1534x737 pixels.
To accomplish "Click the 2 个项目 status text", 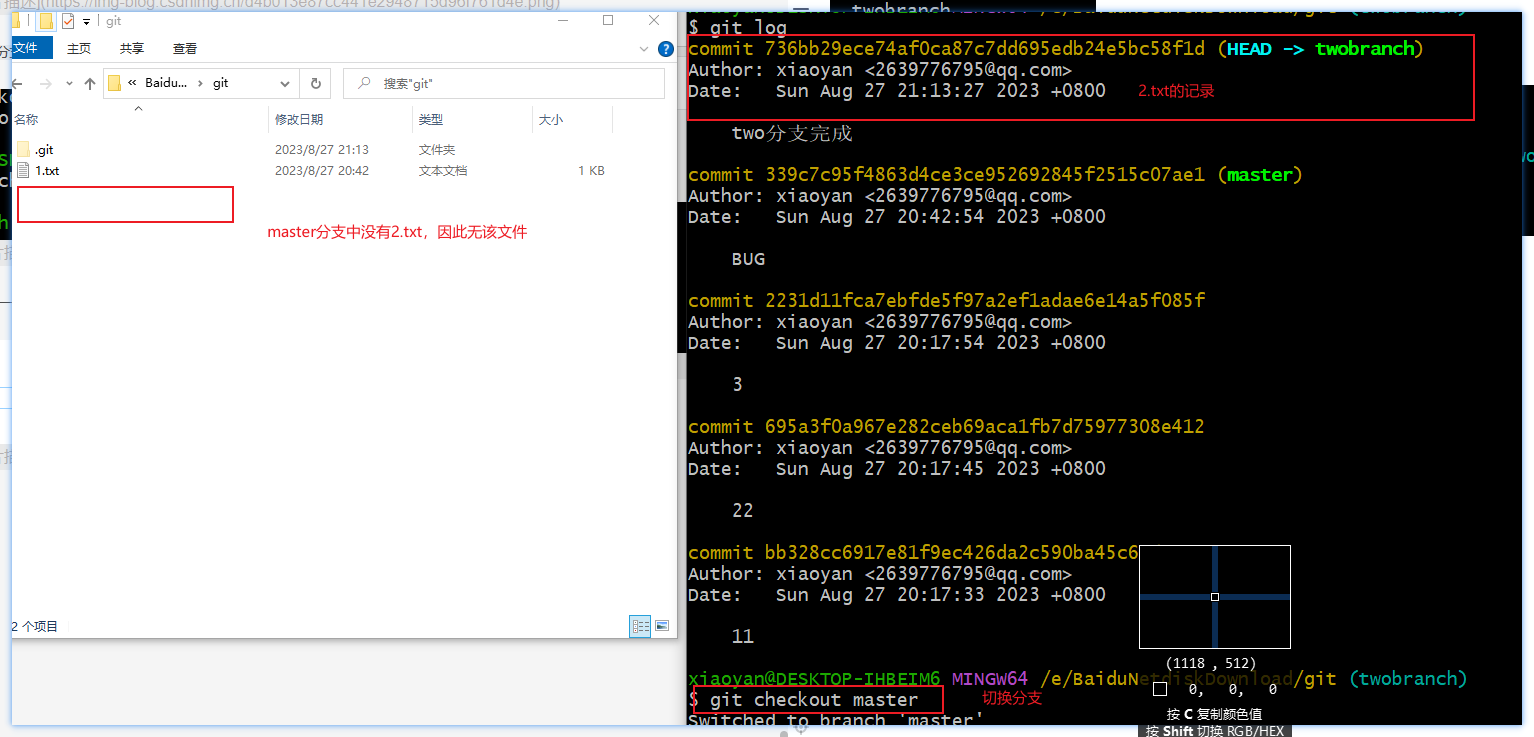I will 35,627.
